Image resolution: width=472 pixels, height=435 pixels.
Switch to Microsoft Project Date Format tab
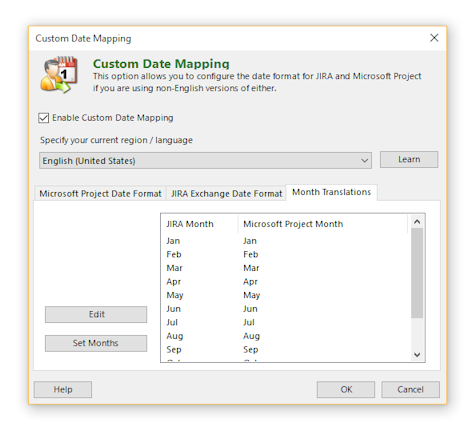[100, 193]
